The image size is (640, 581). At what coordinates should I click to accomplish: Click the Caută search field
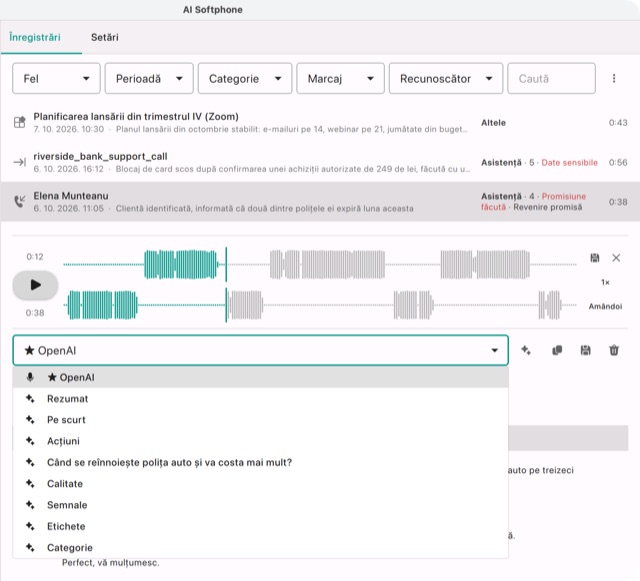tap(551, 78)
